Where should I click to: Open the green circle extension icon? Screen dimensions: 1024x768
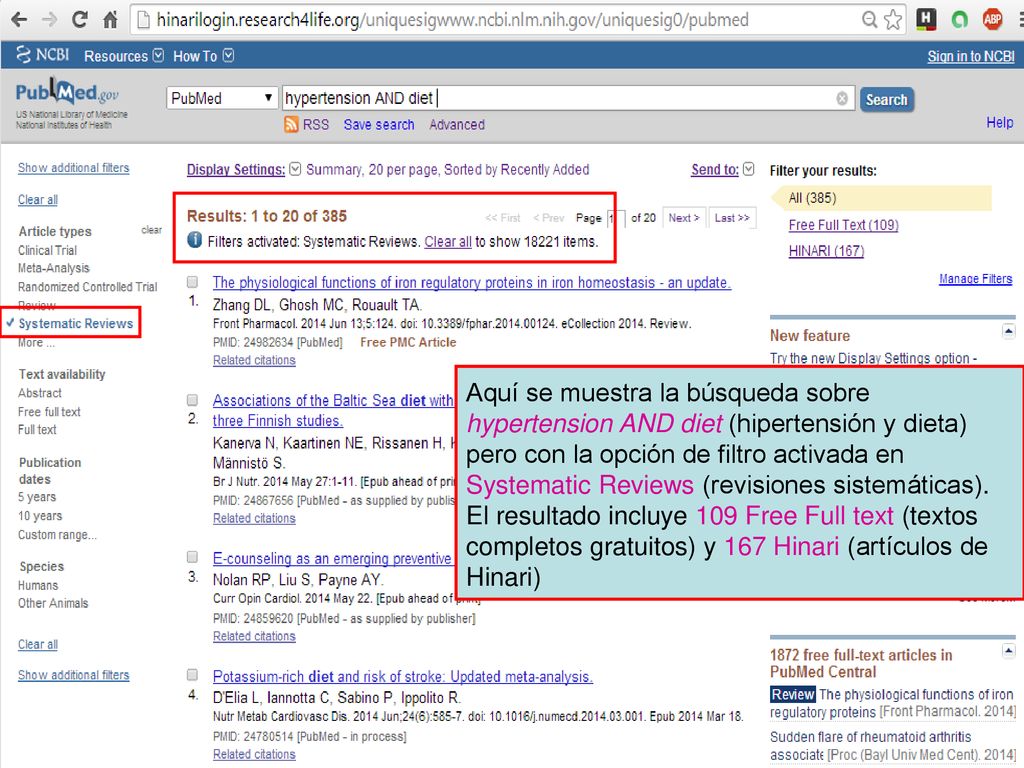point(959,20)
